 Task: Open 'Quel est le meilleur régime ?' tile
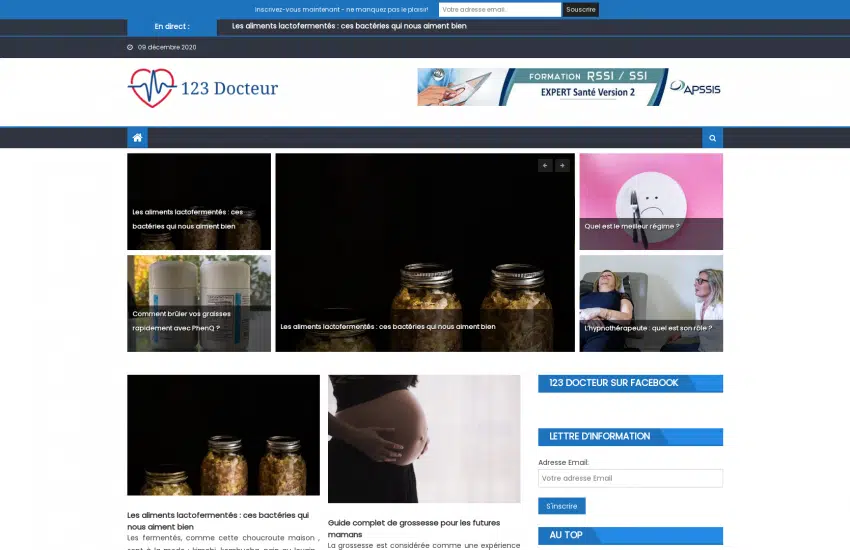click(651, 202)
